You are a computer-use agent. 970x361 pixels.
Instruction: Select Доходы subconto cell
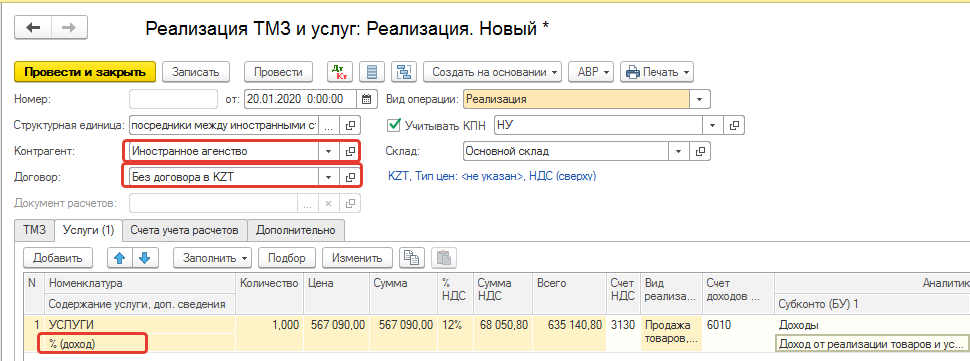pos(872,325)
